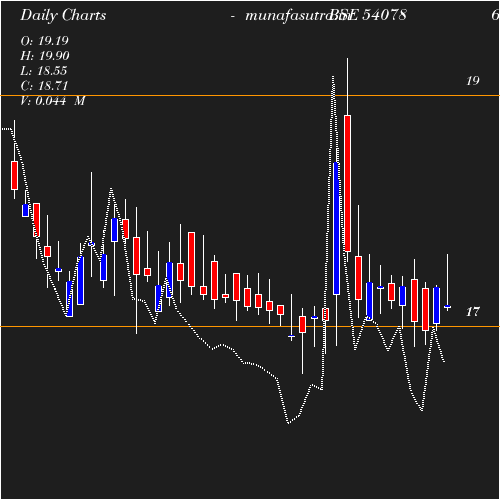
Task: Click the open value 'O: 19.19'
Action: tap(45, 41)
